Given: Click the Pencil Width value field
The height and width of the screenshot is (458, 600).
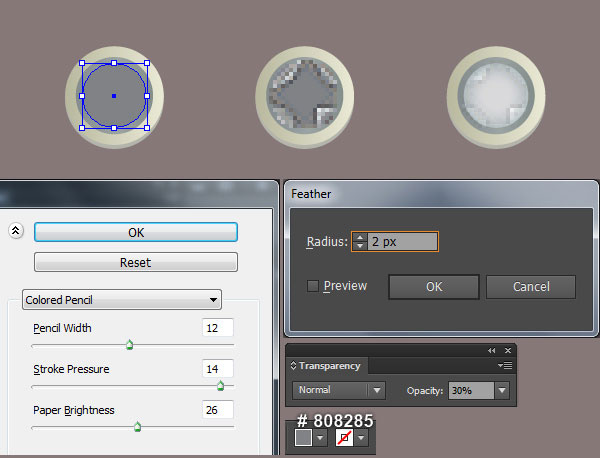Looking at the screenshot, I should pyautogui.click(x=217, y=328).
